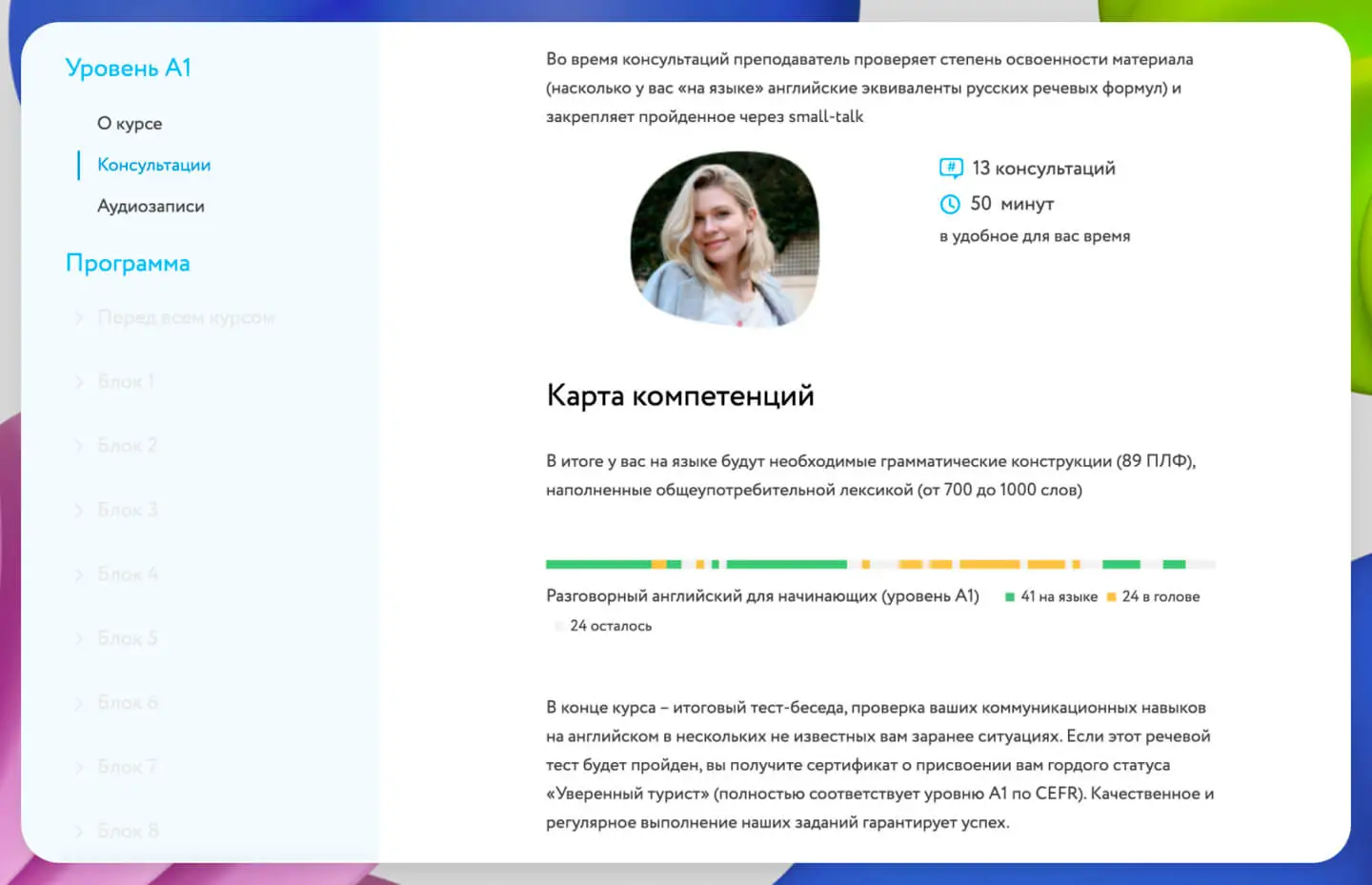Expand the Перед всем курсом chevron
Image resolution: width=1372 pixels, height=885 pixels.
(79, 317)
